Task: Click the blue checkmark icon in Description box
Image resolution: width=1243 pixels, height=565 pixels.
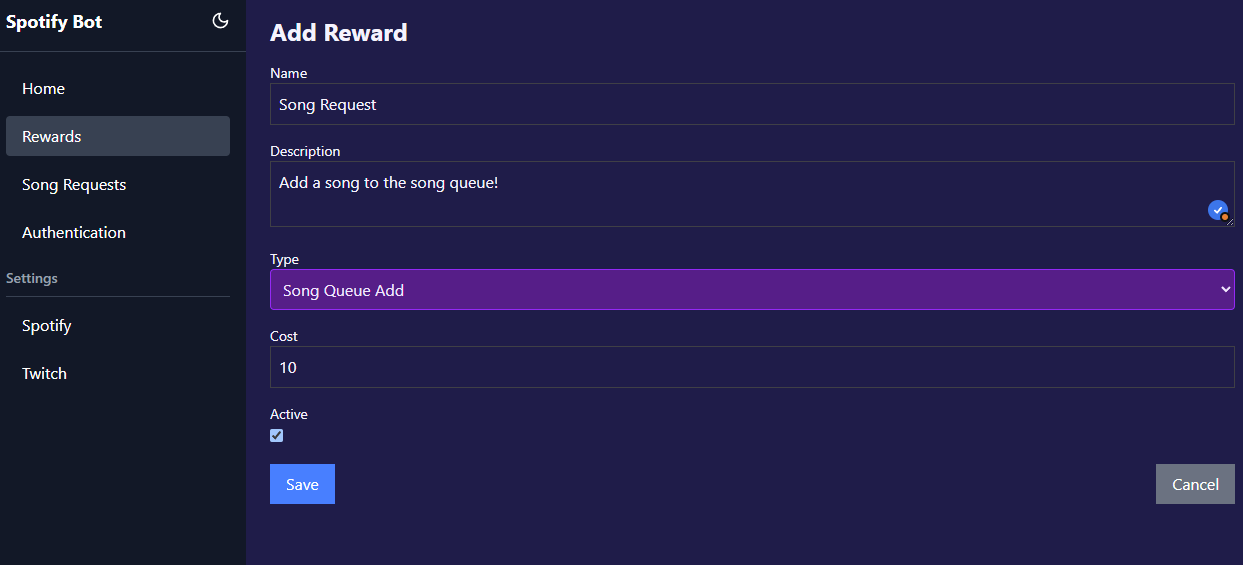Action: pyautogui.click(x=1218, y=210)
